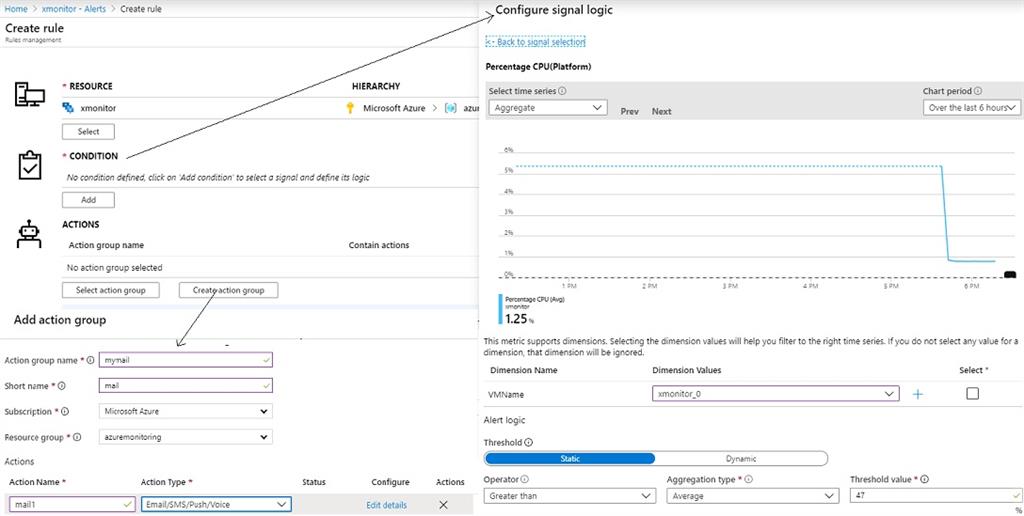Screen dimensions: 1024x516
Task: Click the subscription key icon
Action: tap(350, 108)
